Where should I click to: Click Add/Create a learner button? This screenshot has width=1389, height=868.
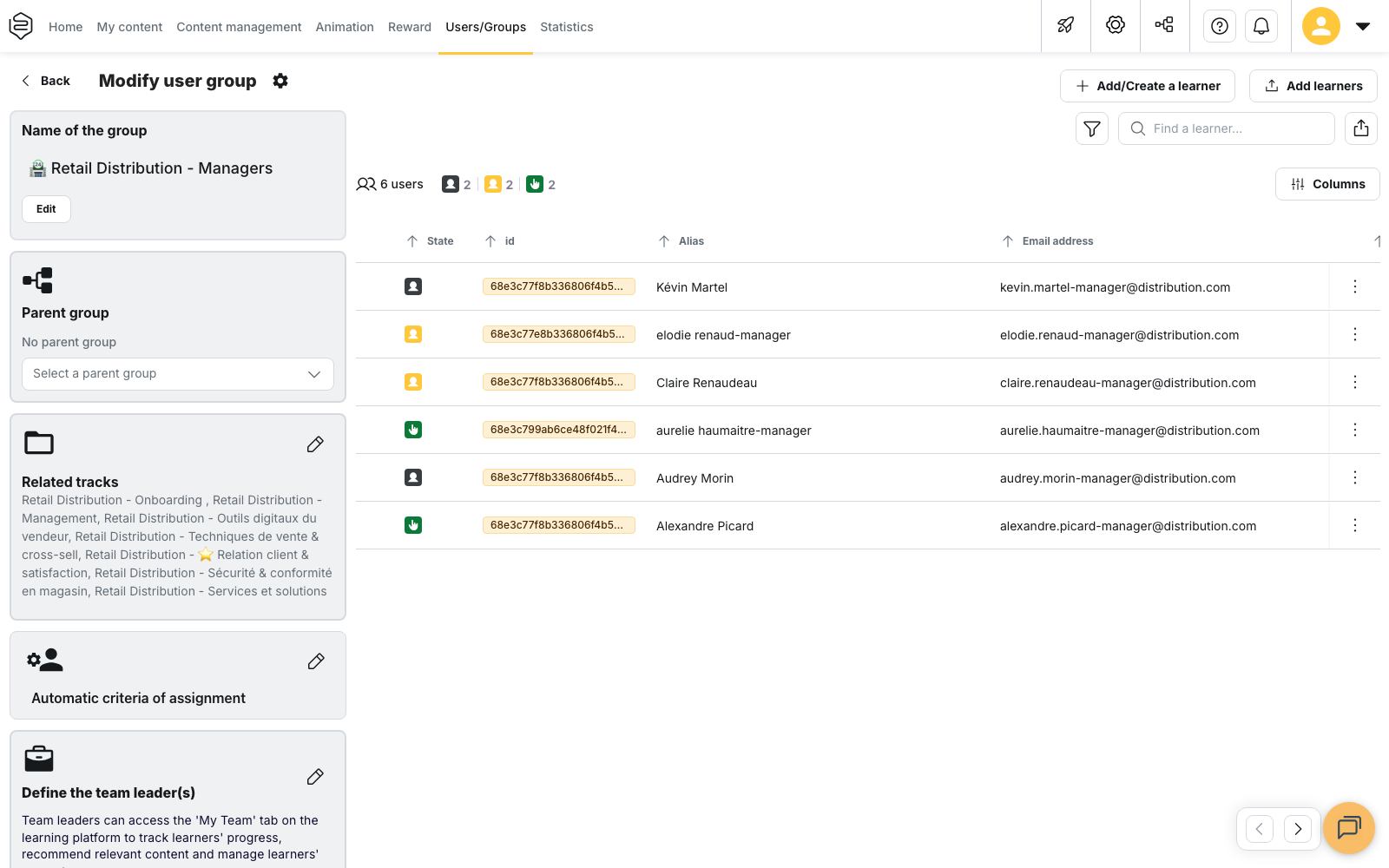(x=1148, y=86)
